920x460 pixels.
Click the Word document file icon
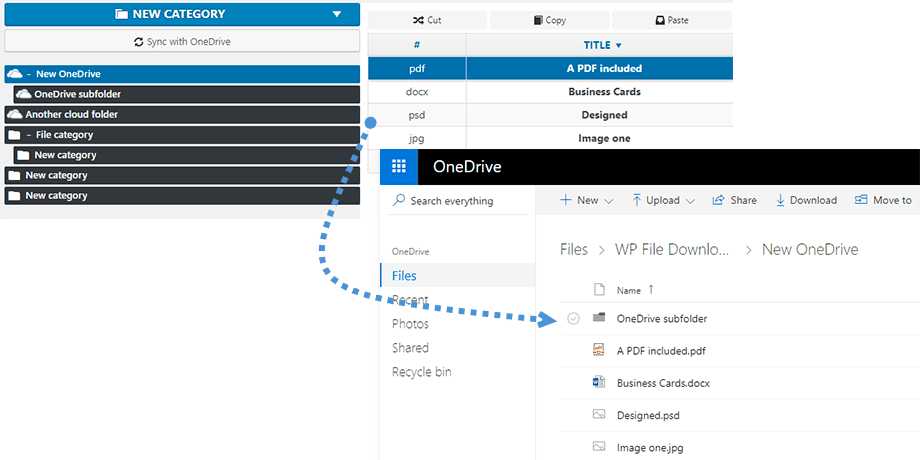tap(598, 383)
